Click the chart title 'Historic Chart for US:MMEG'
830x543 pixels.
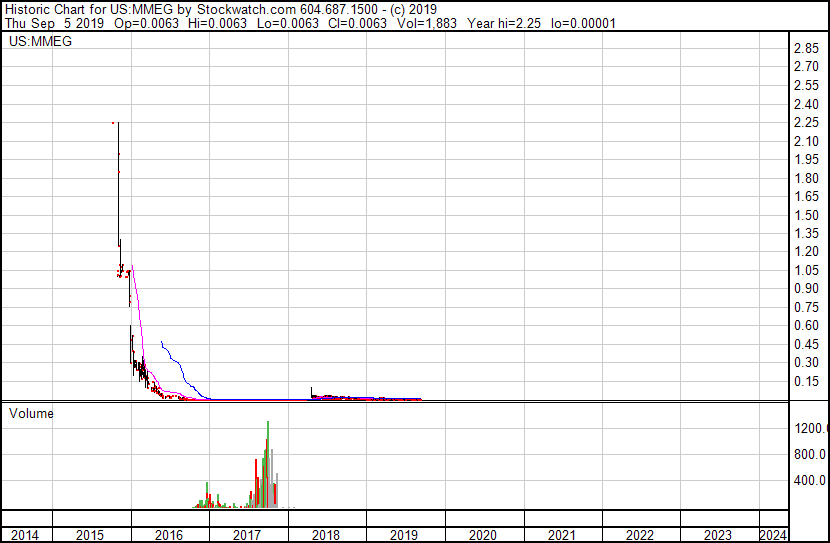(89, 9)
